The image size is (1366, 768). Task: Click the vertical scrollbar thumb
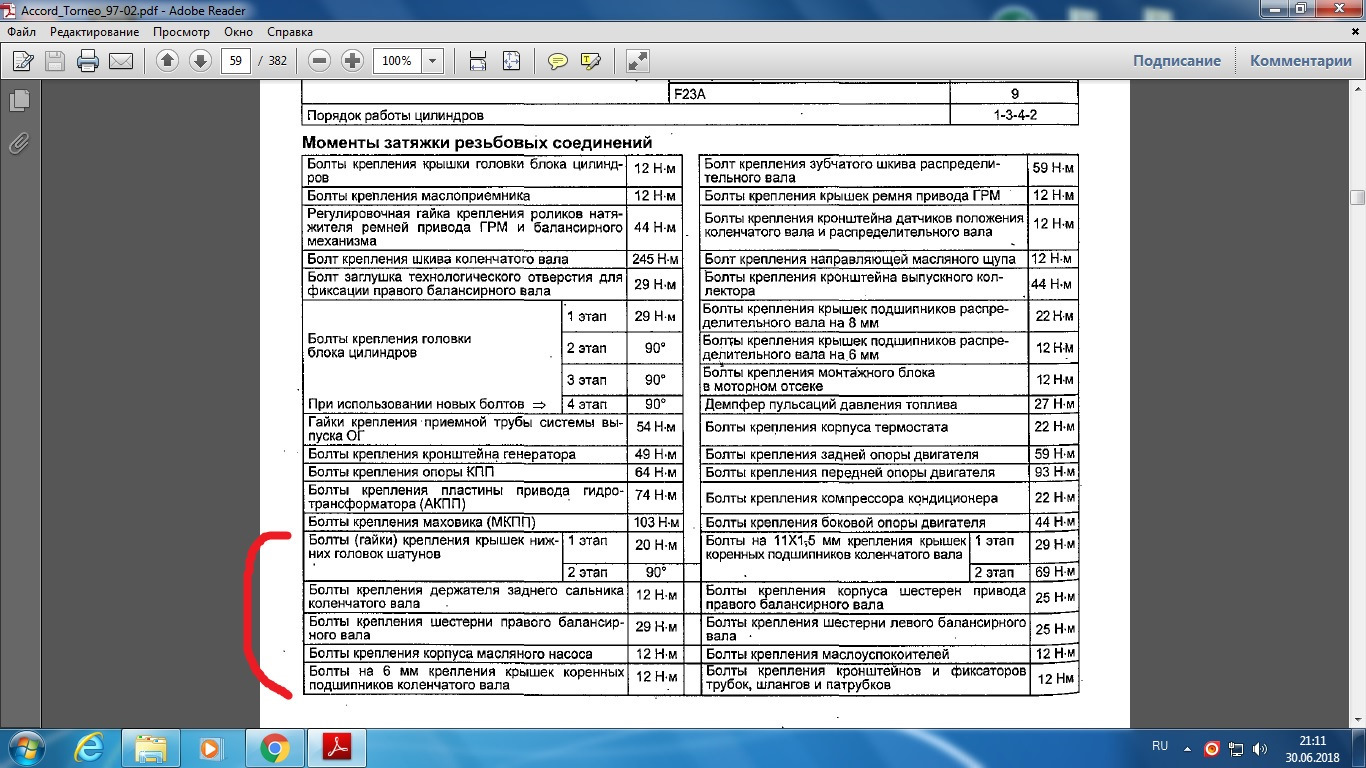coord(1357,197)
